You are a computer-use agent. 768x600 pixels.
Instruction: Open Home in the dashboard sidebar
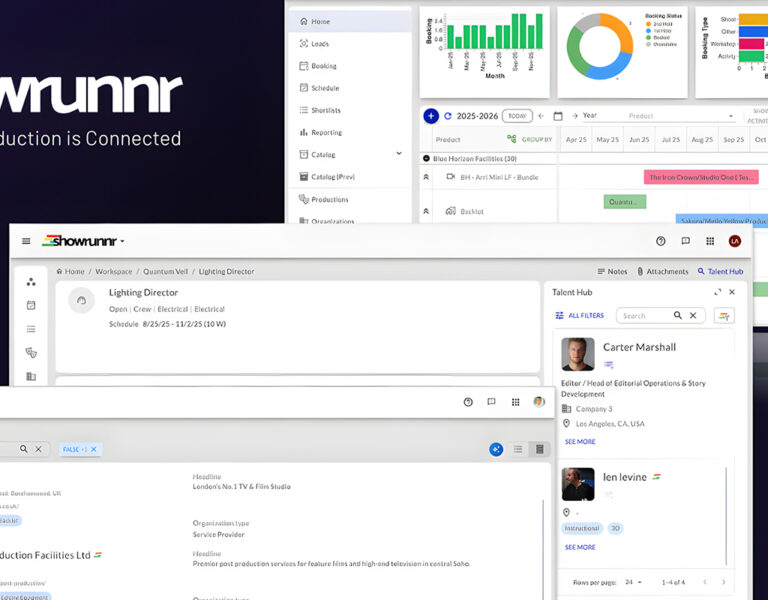(x=349, y=22)
